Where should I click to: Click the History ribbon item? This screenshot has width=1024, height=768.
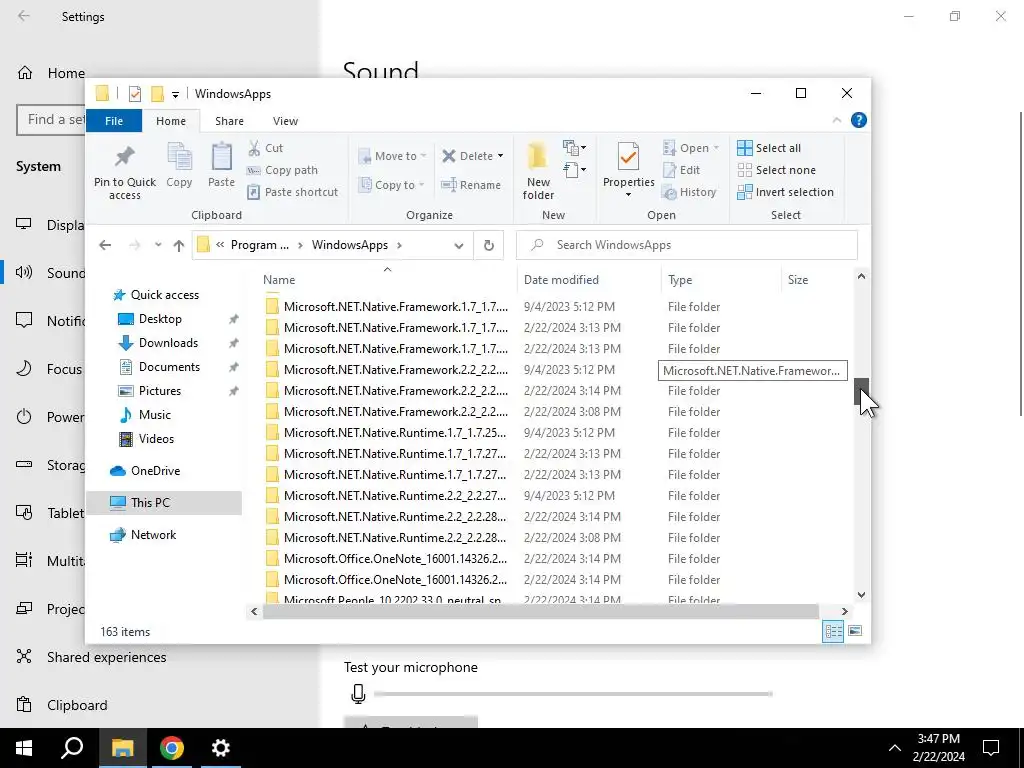689,192
